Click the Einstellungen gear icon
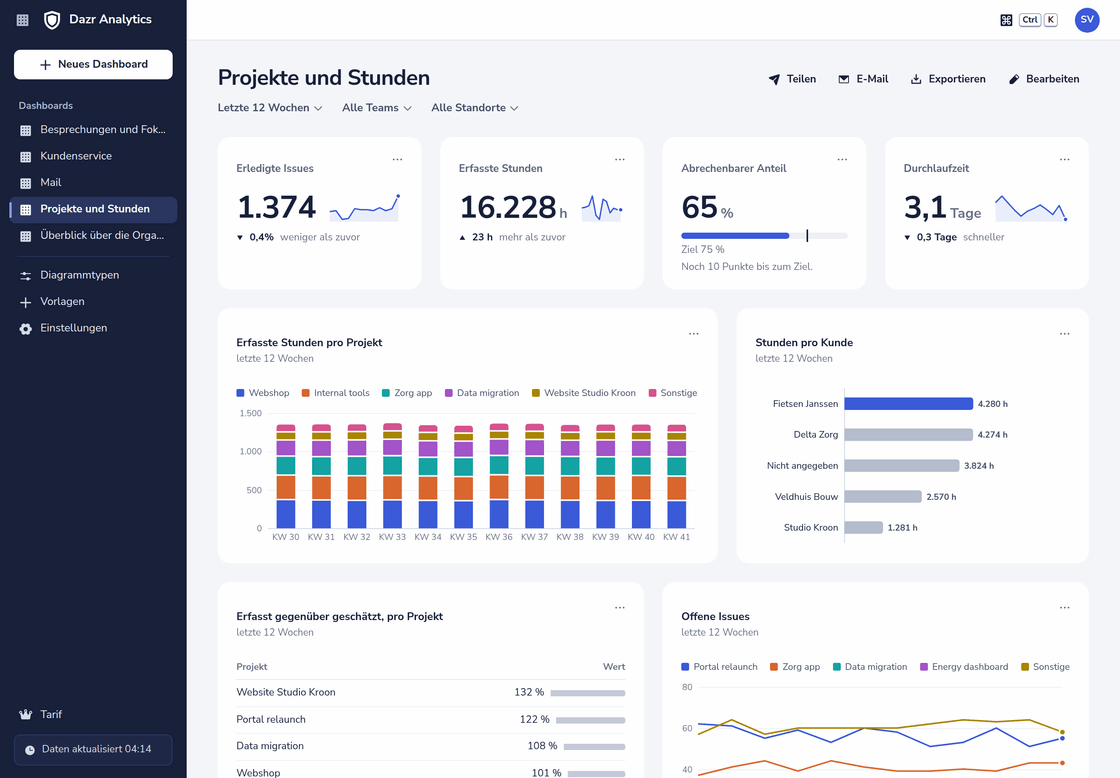1120x778 pixels. click(26, 329)
